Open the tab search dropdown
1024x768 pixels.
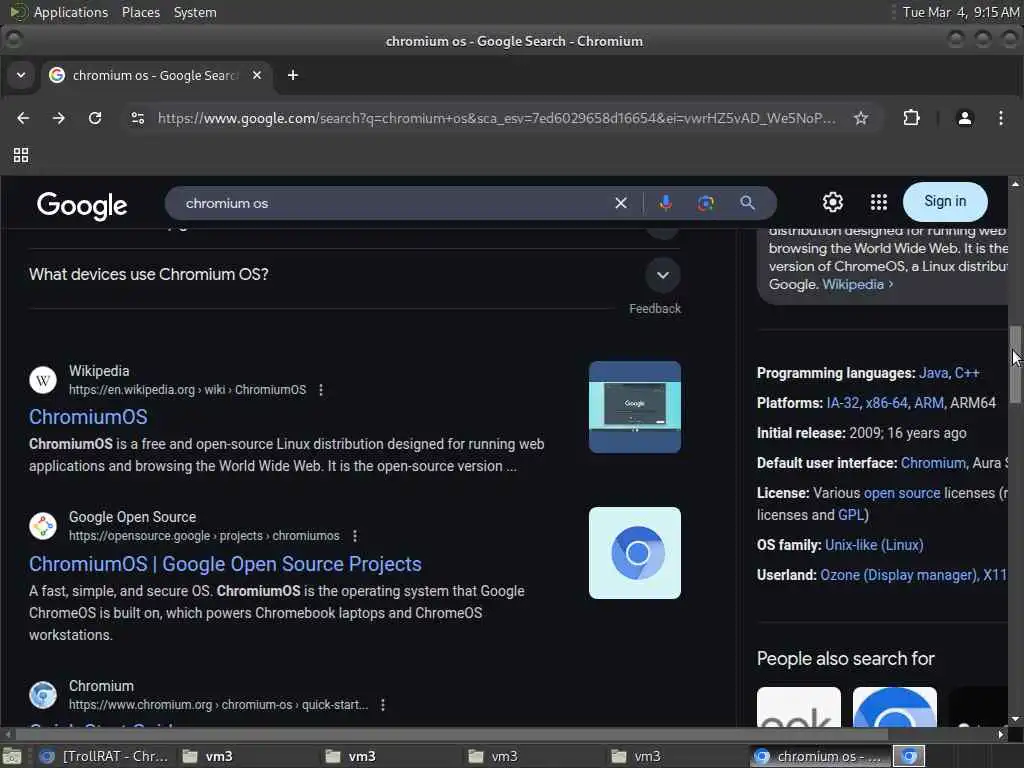[21, 76]
